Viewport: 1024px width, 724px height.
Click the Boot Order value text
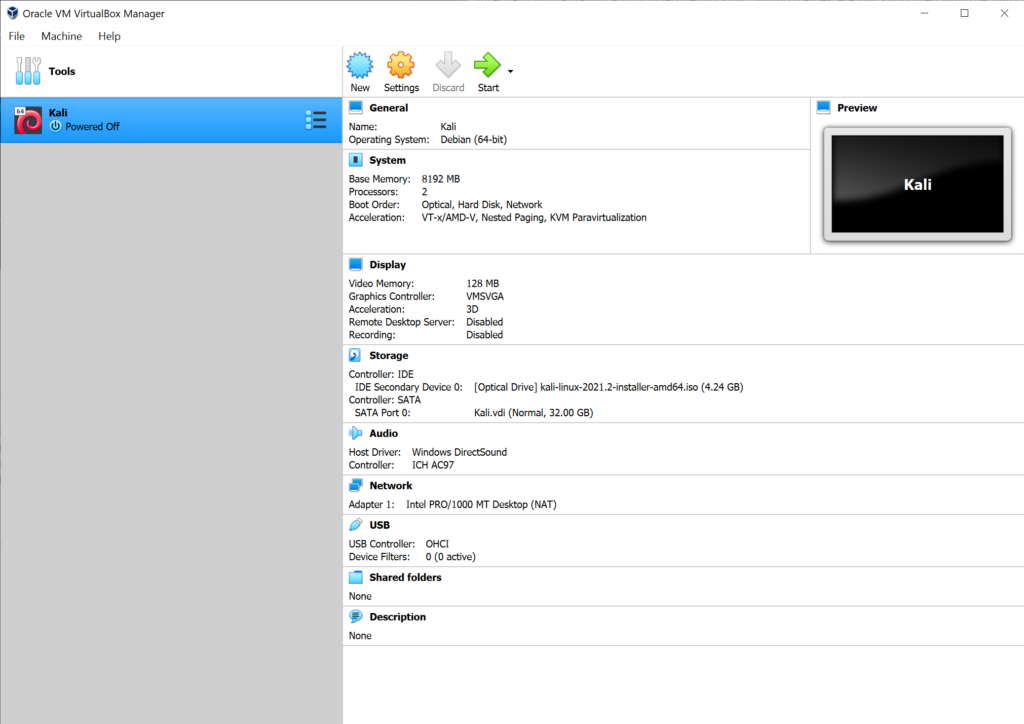pos(482,204)
